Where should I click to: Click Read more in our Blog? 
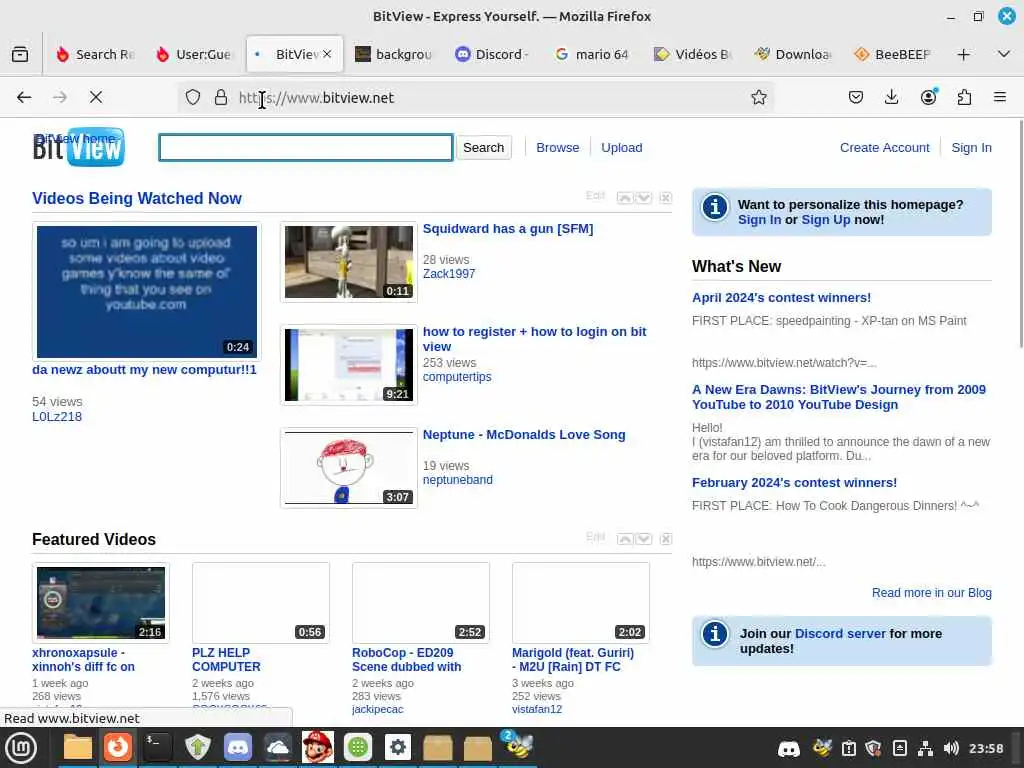tap(931, 593)
